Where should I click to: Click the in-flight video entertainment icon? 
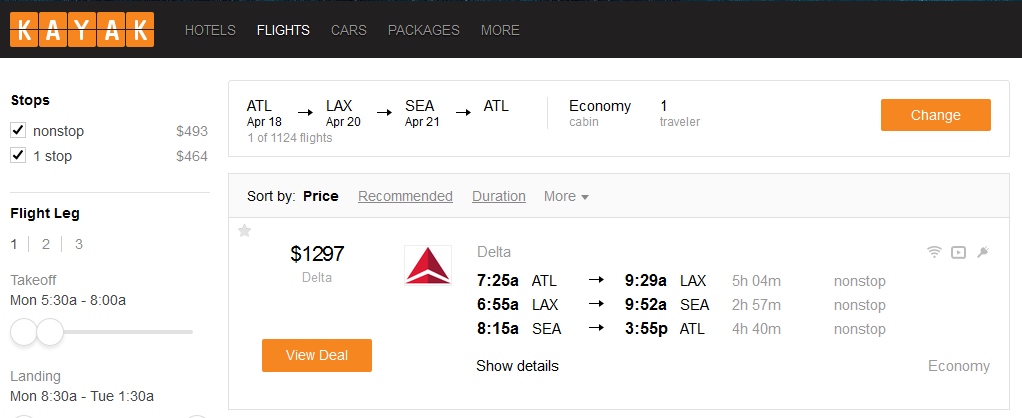[x=958, y=252]
